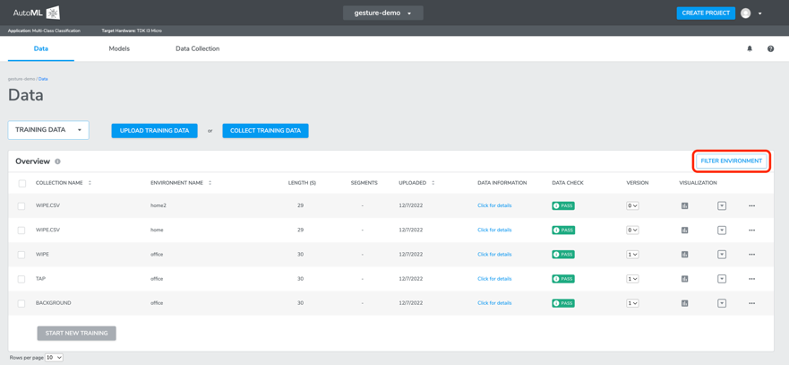This screenshot has height=366, width=790.
Task: Open the Rows per page dropdown
Action: click(54, 357)
